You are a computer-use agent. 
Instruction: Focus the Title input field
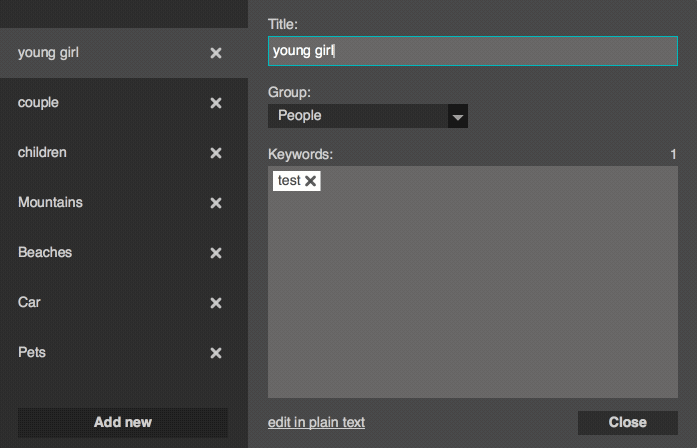pos(473,51)
